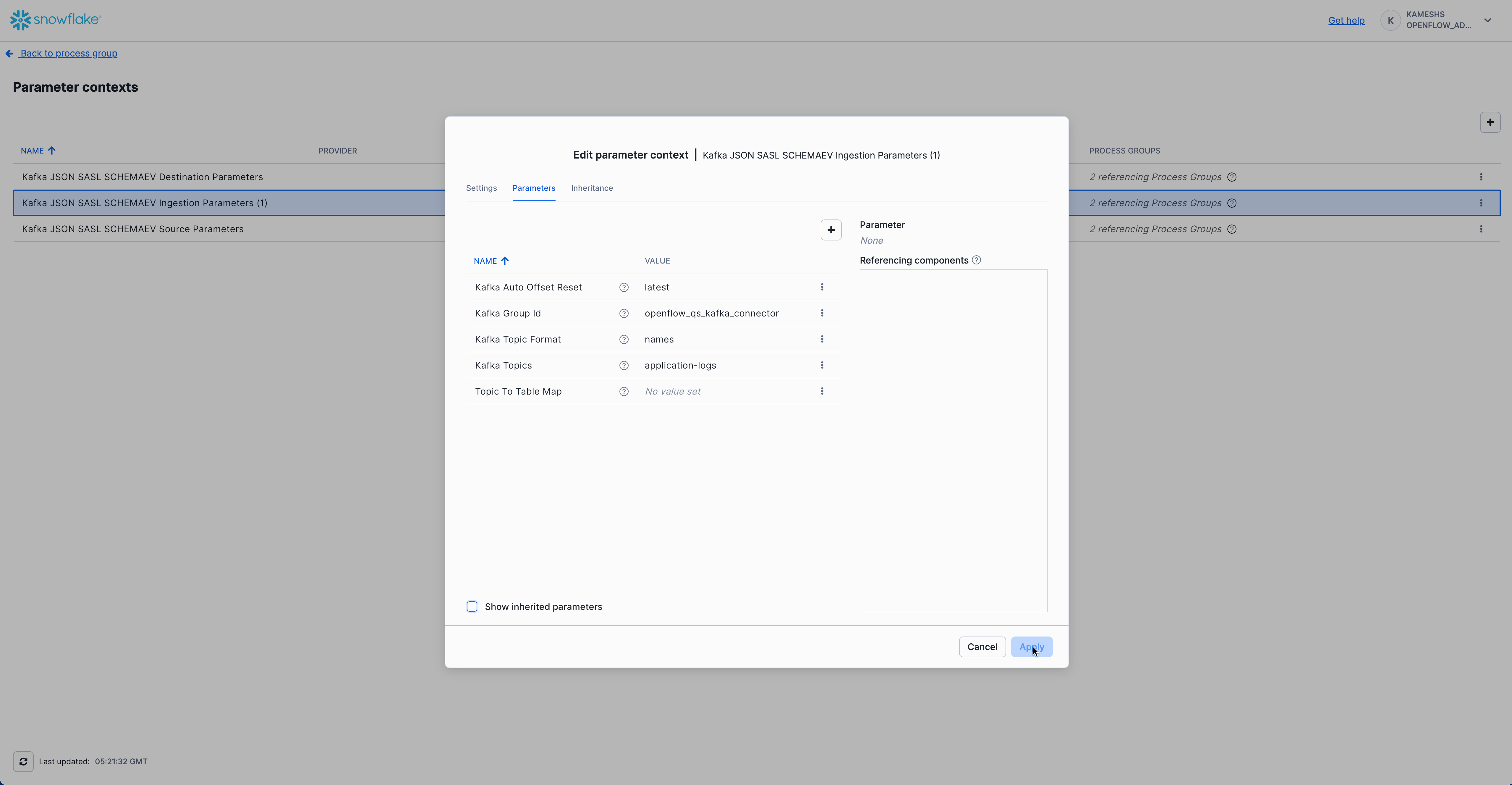Add a new parameter context from top right

tap(1490, 122)
